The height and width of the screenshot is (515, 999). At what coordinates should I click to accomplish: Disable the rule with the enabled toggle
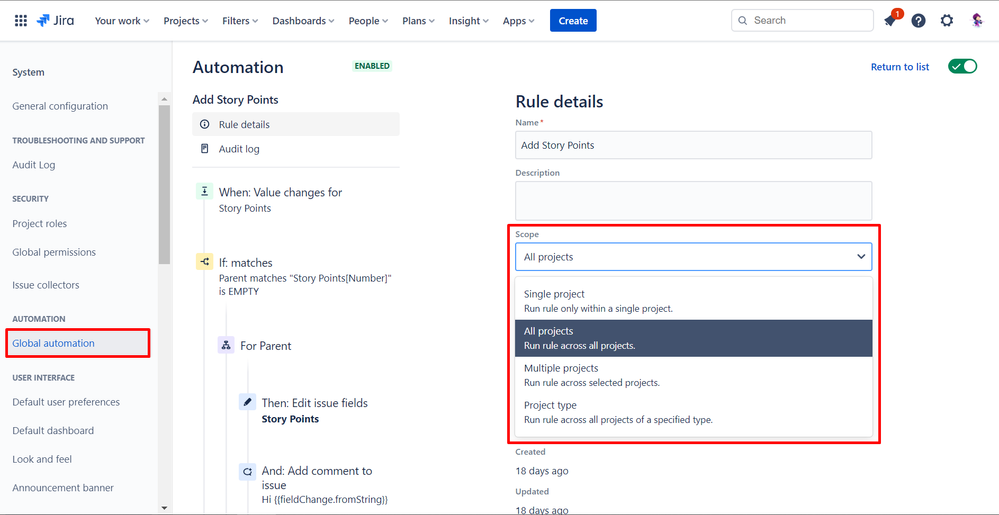click(x=962, y=66)
